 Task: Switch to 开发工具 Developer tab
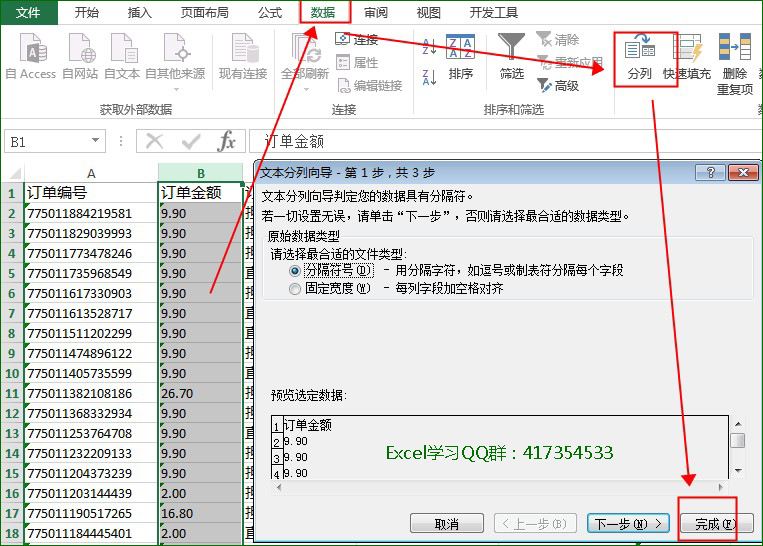tap(493, 12)
